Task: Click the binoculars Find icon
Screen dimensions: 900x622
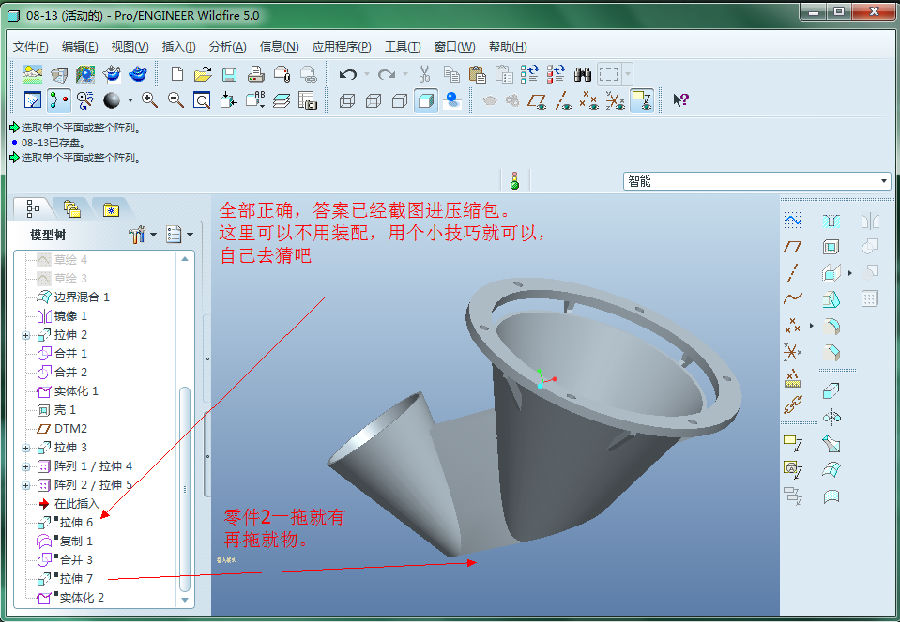Action: (583, 74)
